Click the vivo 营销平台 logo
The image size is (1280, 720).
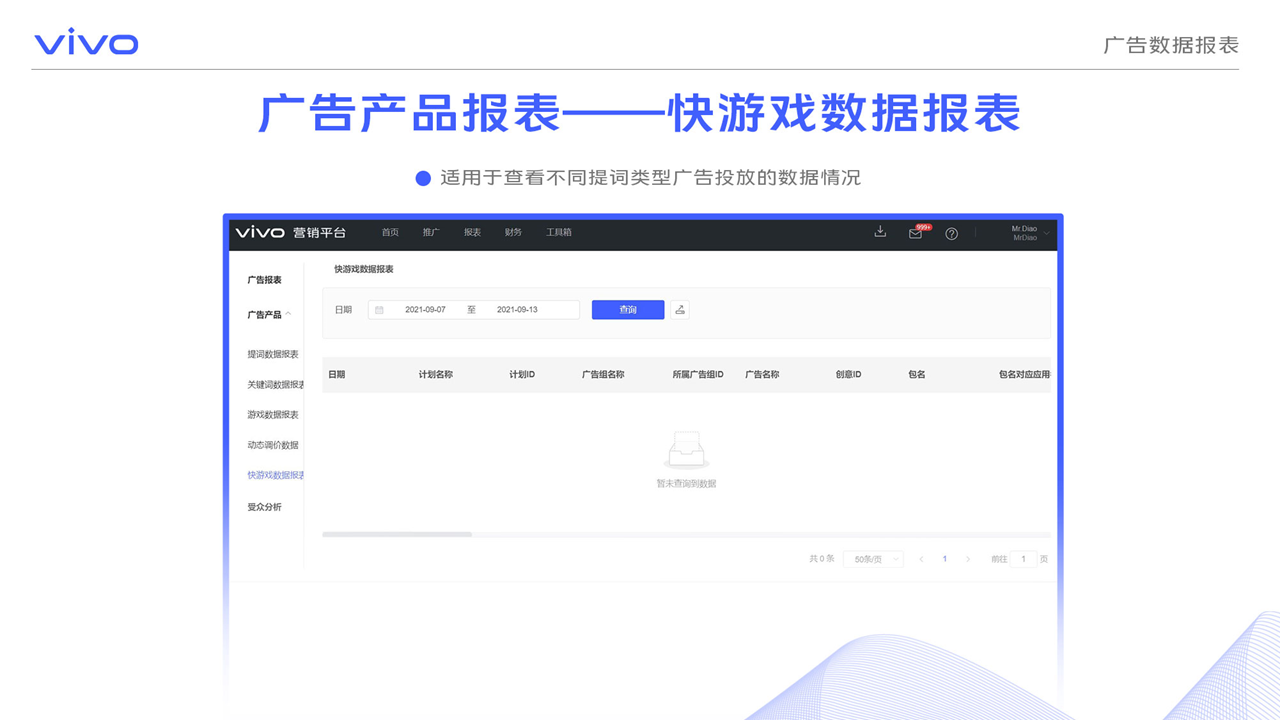pos(290,232)
